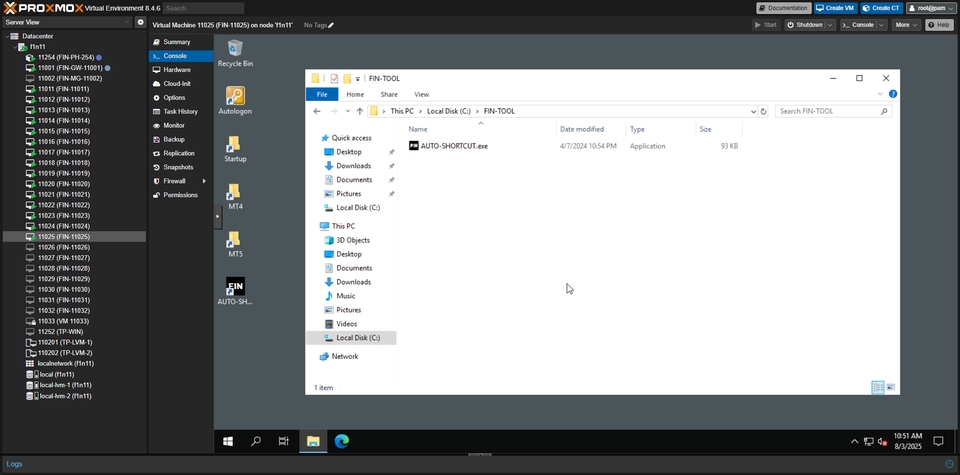Click Downloads under Quick access
Image resolution: width=960 pixels, height=475 pixels.
(x=353, y=166)
